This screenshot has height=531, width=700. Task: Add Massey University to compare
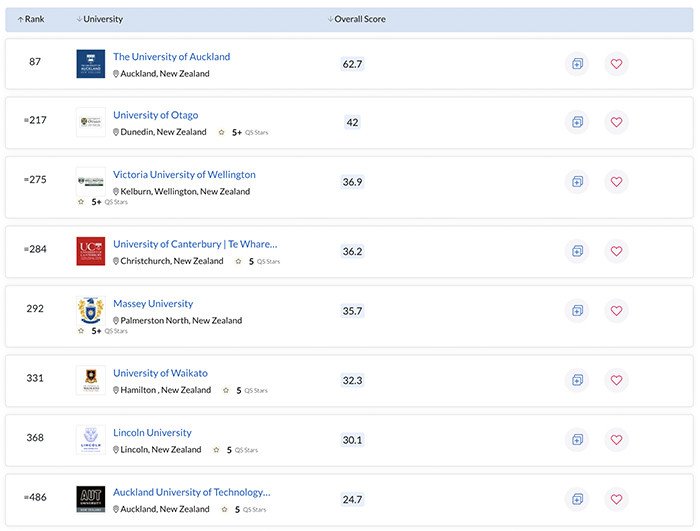(x=577, y=310)
